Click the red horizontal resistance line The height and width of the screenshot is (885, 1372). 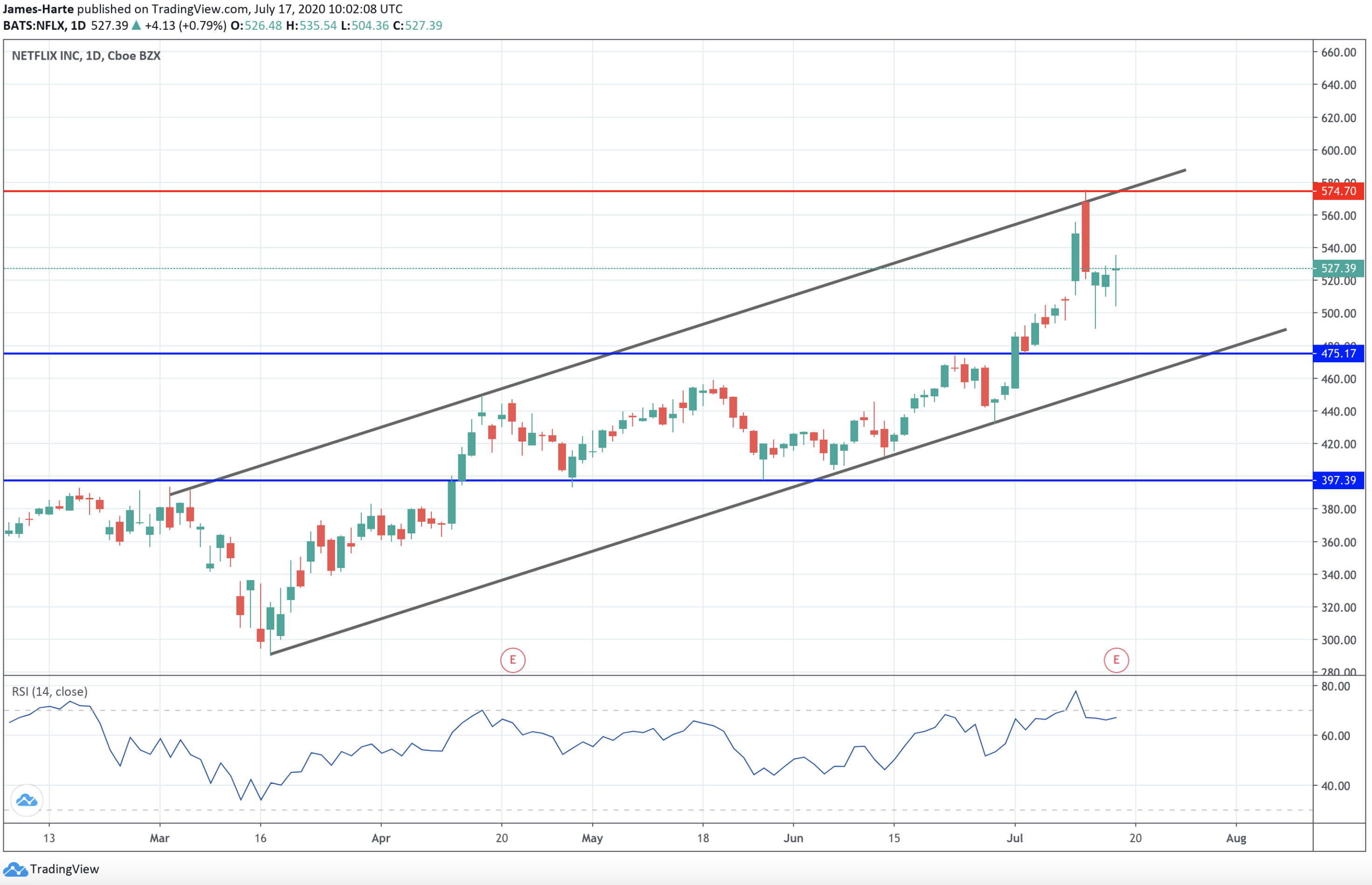coord(575,191)
